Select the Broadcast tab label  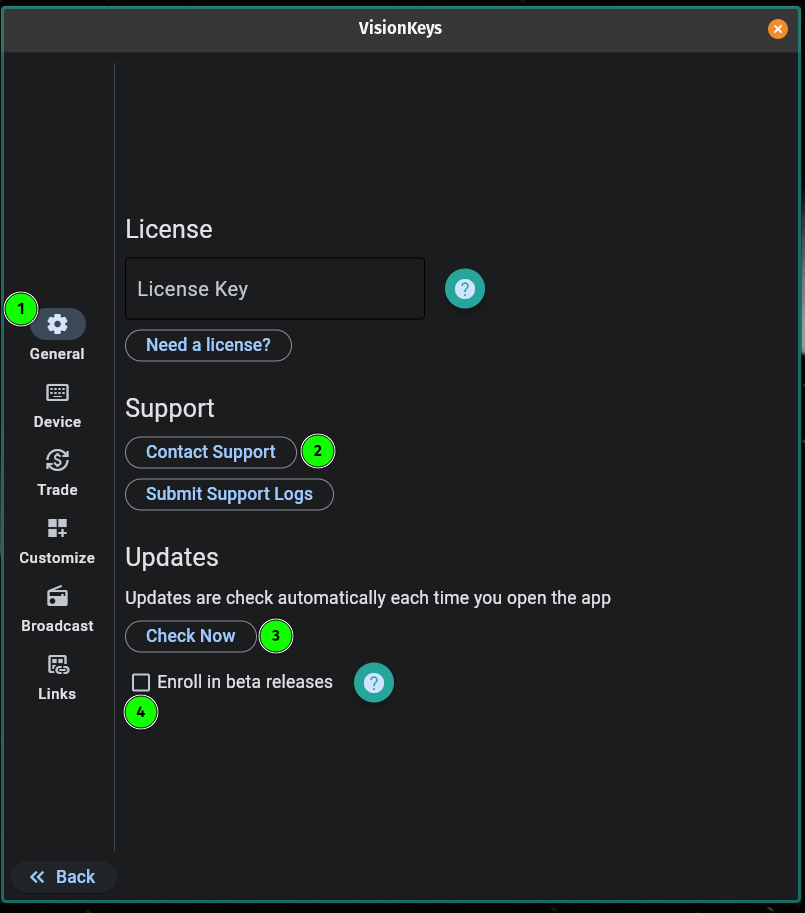pyautogui.click(x=57, y=626)
